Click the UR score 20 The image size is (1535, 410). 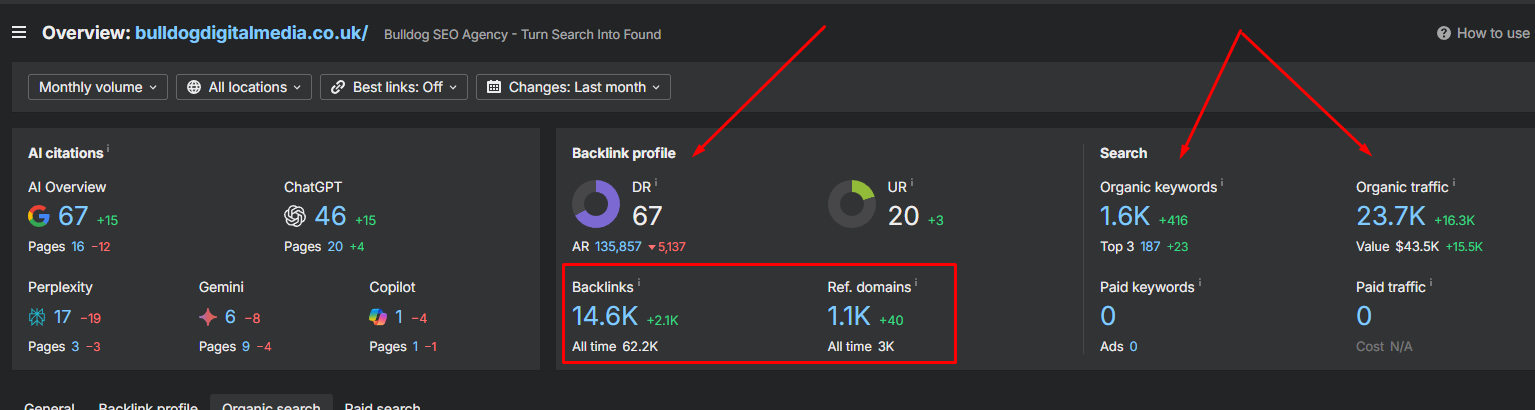coord(903,216)
